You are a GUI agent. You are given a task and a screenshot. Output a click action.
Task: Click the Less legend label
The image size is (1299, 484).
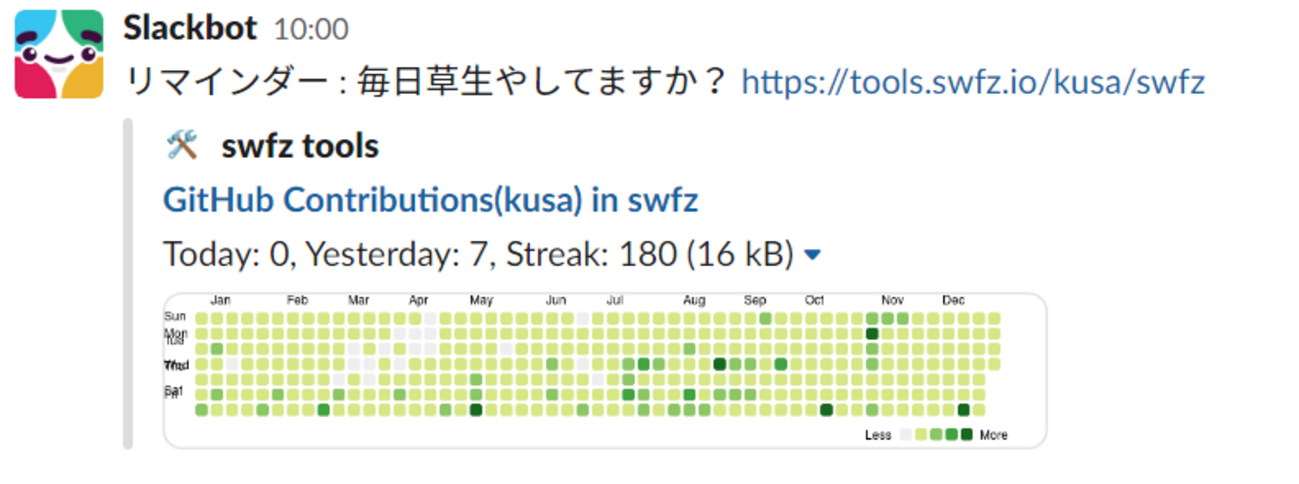point(878,435)
